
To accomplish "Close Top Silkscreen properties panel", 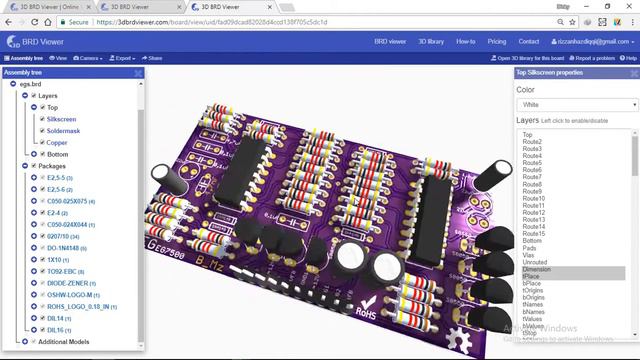I will 634,73.
